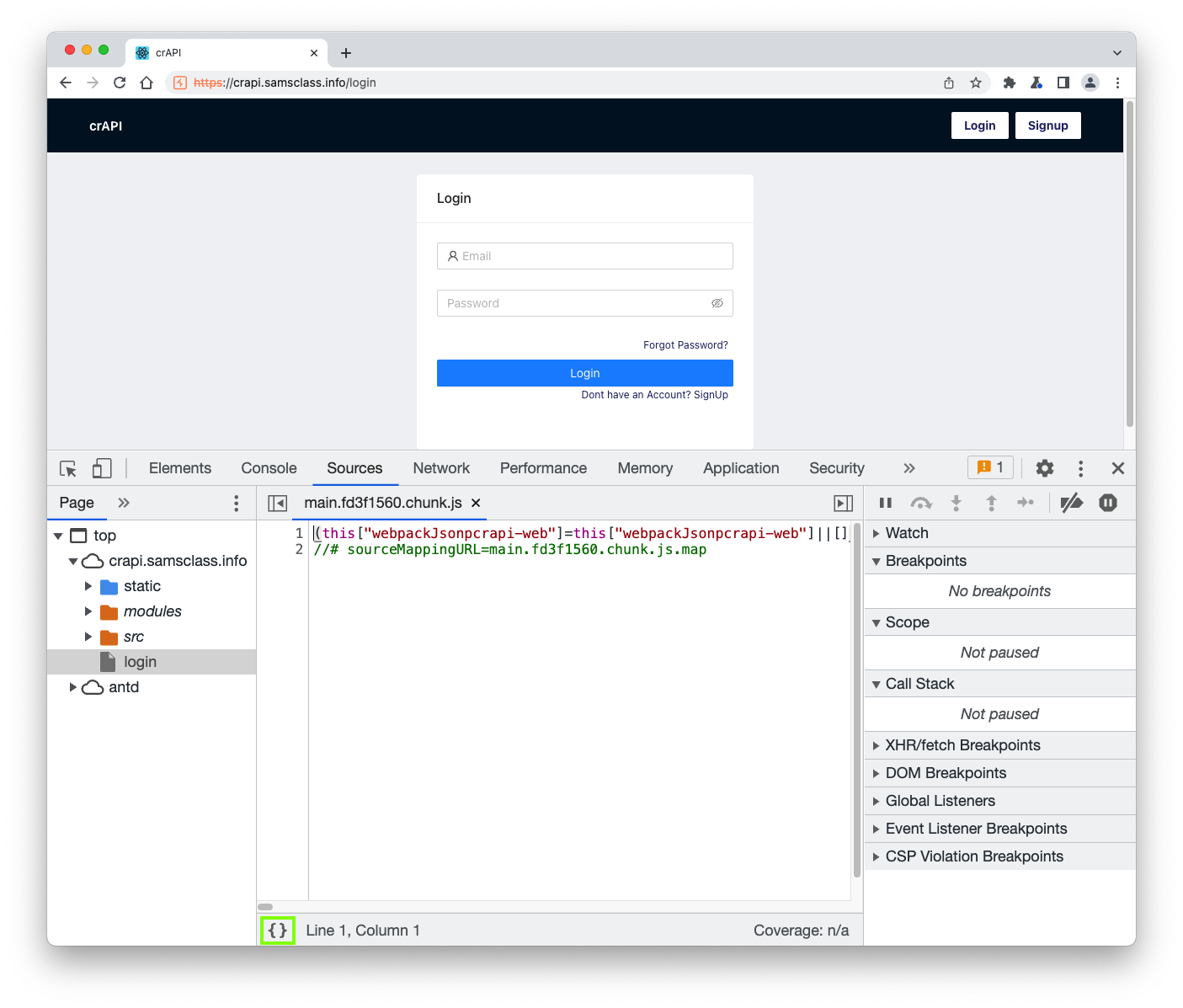Activate the inspect element picker
This screenshot has height=1008, width=1183.
click(x=68, y=468)
